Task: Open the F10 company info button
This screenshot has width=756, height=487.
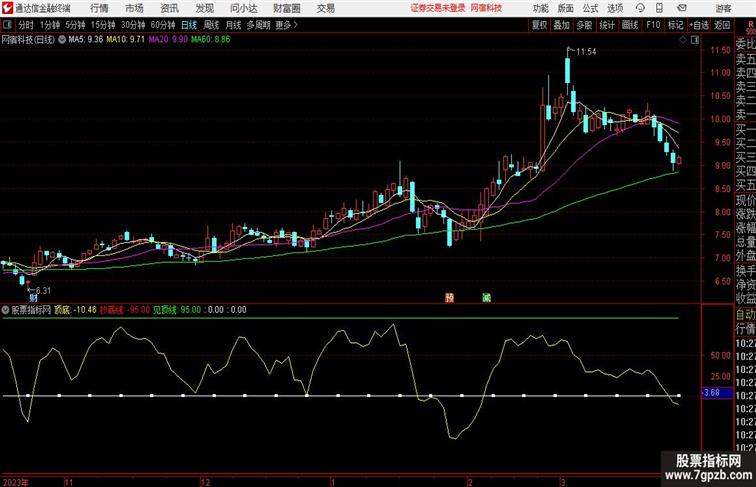Action: click(653, 25)
